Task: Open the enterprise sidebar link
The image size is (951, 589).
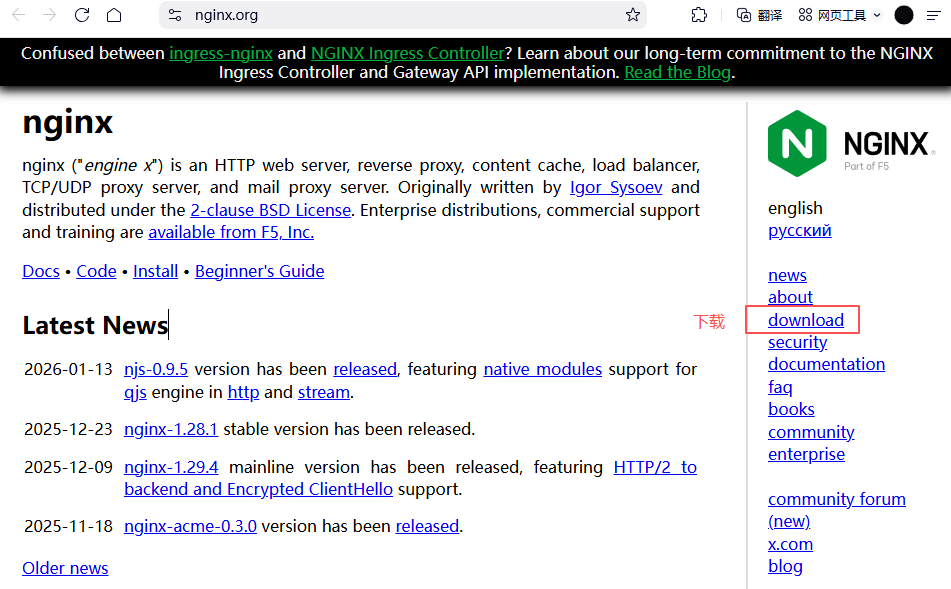Action: pos(807,454)
